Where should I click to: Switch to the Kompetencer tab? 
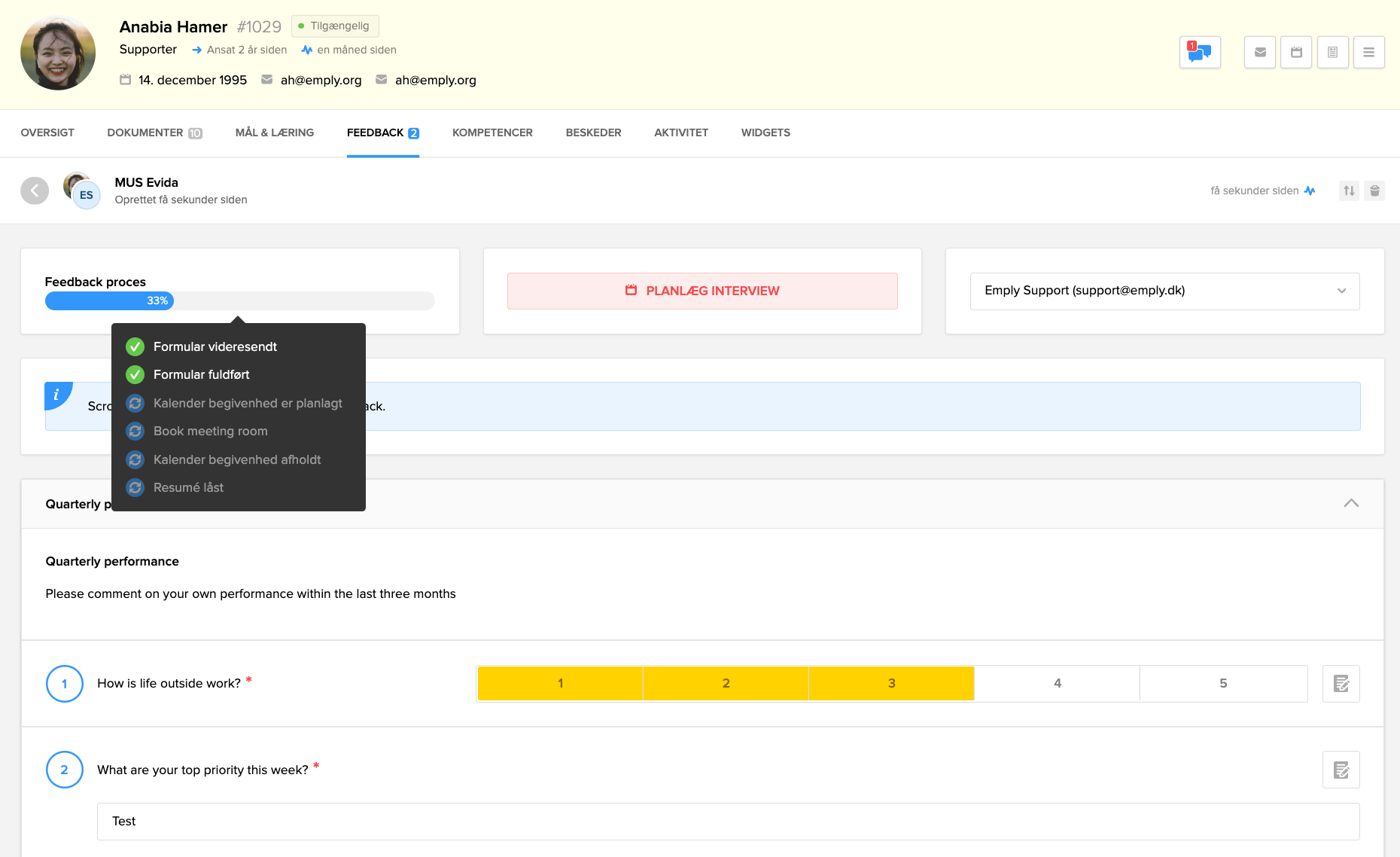coord(492,133)
